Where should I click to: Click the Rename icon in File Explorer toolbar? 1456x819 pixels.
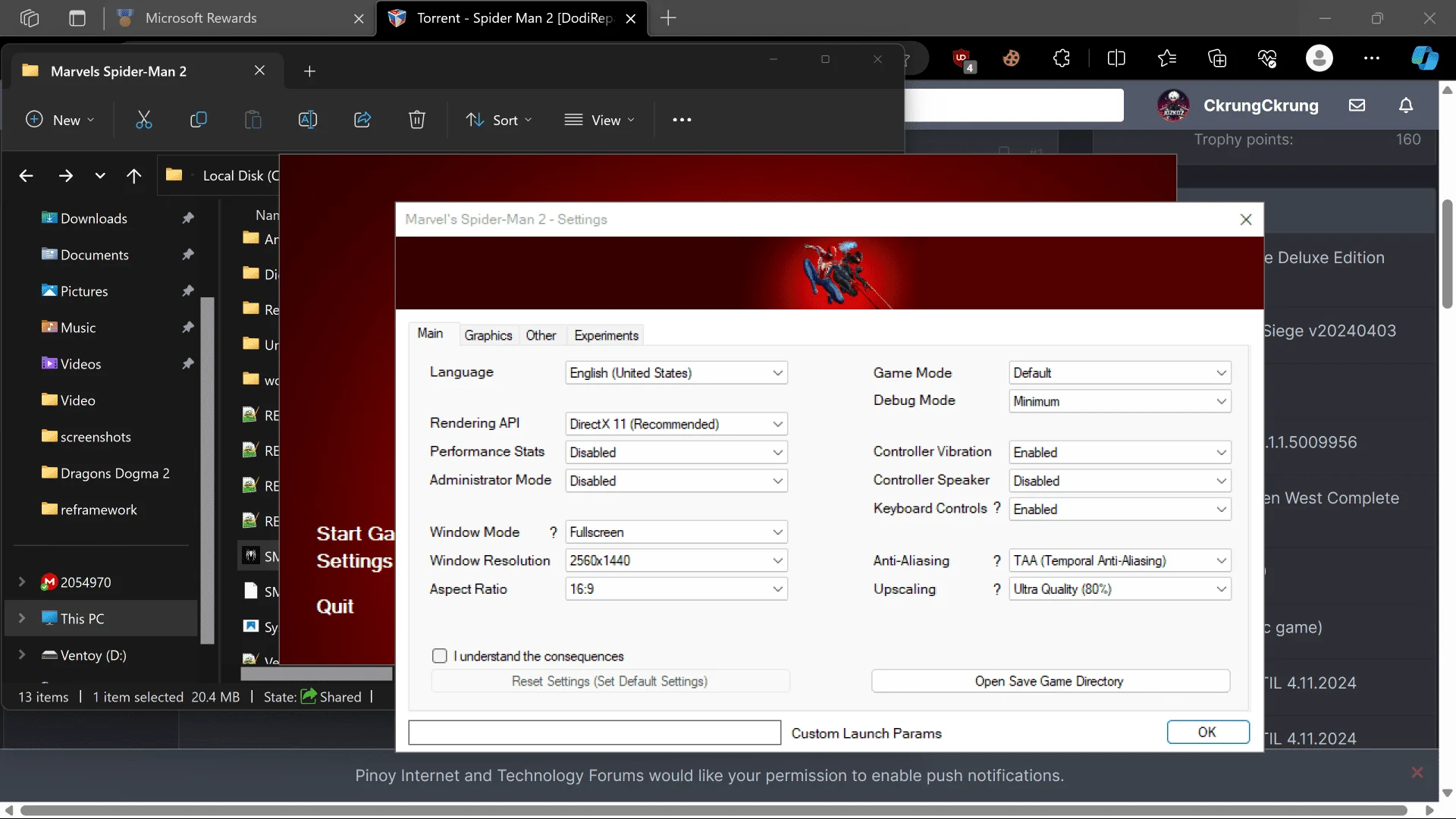pos(308,120)
